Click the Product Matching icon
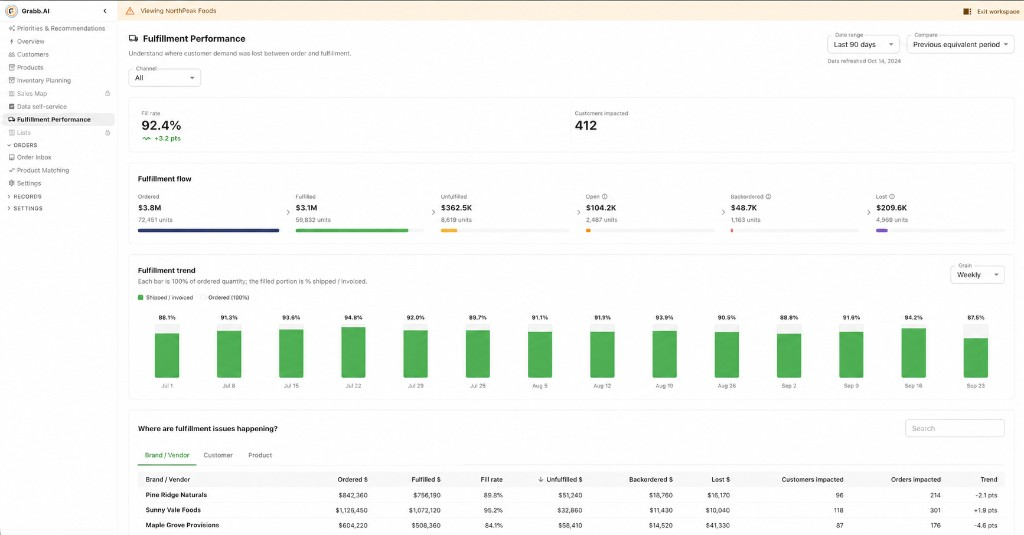Screen dimensions: 1024x535 click(11, 170)
